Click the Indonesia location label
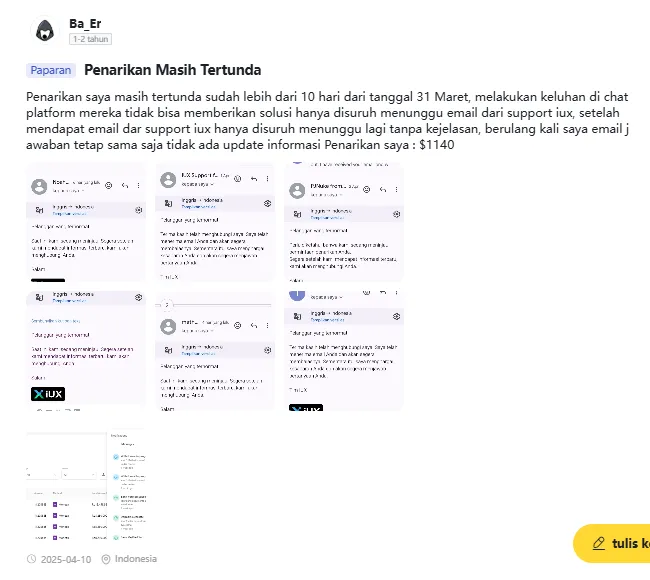The width and height of the screenshot is (650, 580). click(x=136, y=559)
